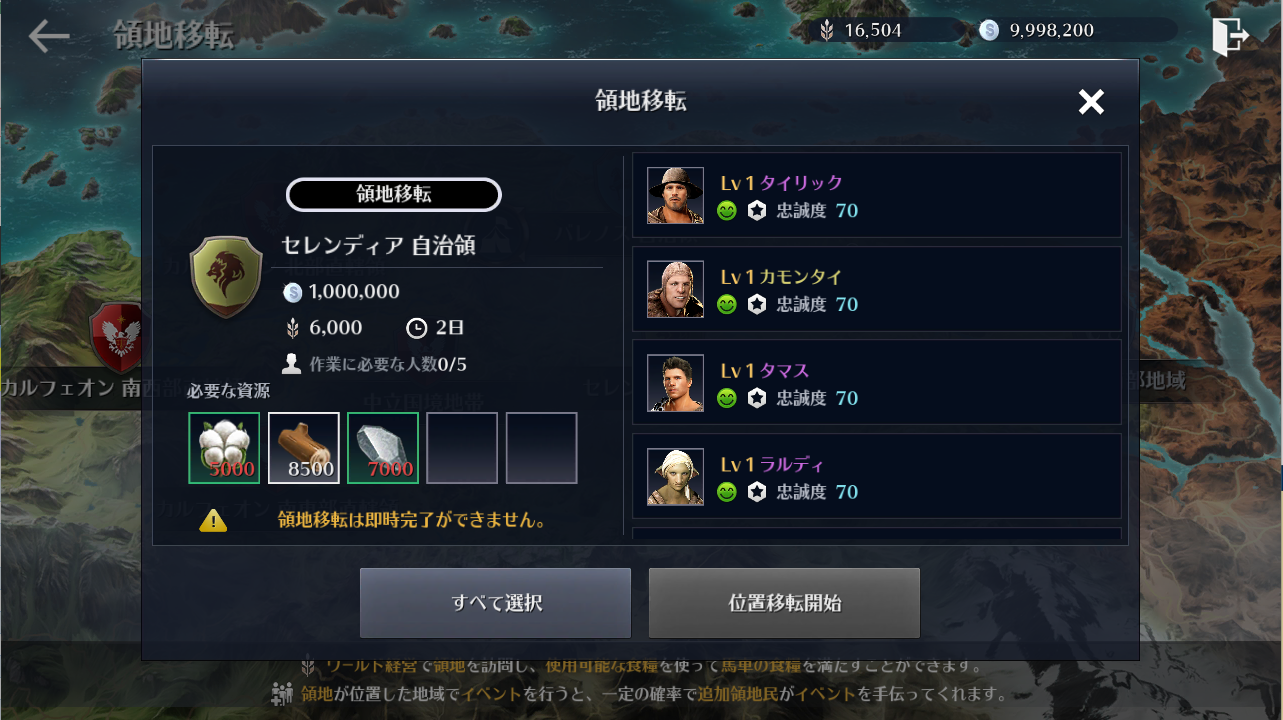The height and width of the screenshot is (720, 1283).
Task: Click the food counter showing 16,504
Action: point(887,30)
